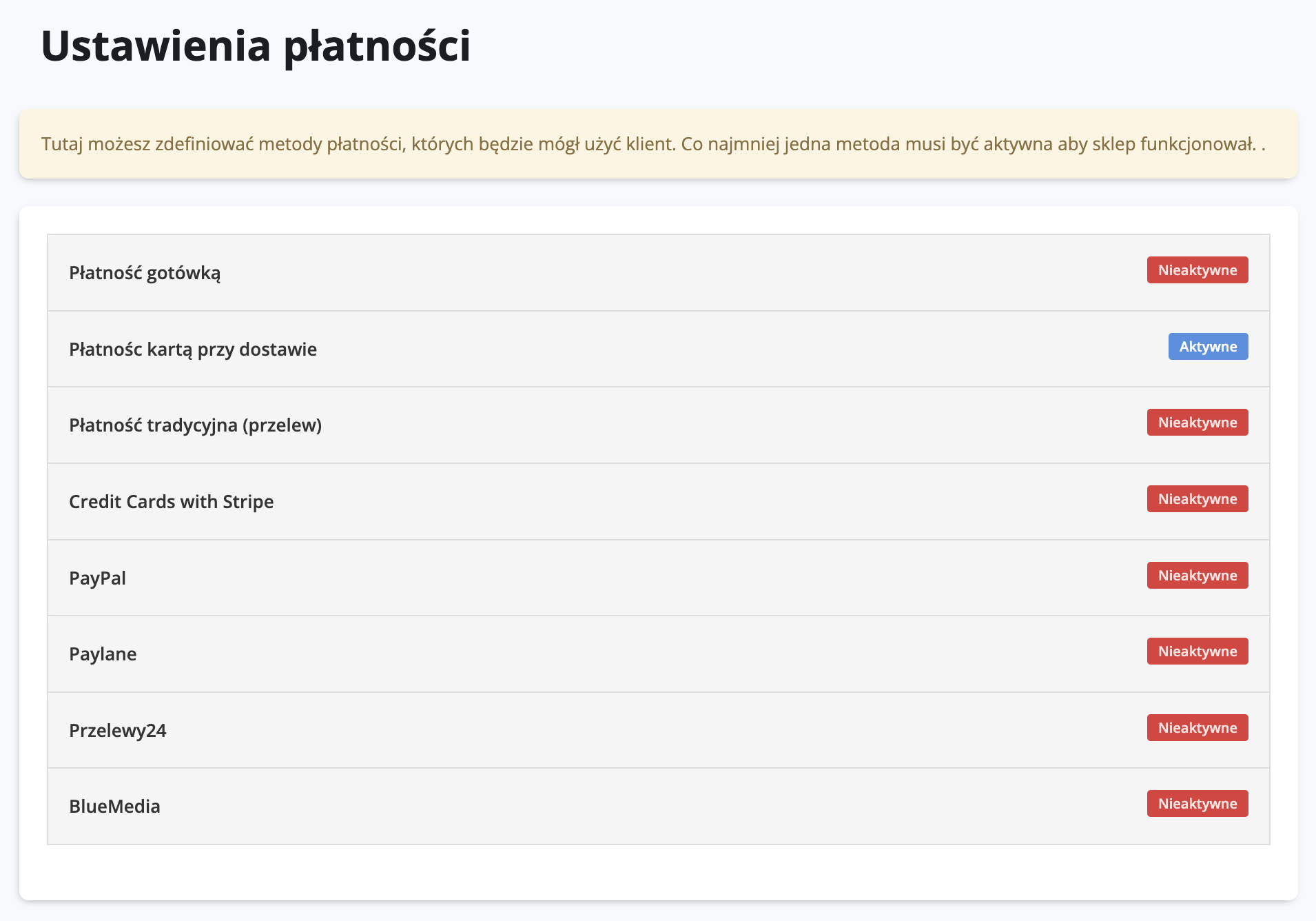This screenshot has height=921, width=1316.
Task: Click the Ustawienia płatności page heading
Action: tap(256, 46)
